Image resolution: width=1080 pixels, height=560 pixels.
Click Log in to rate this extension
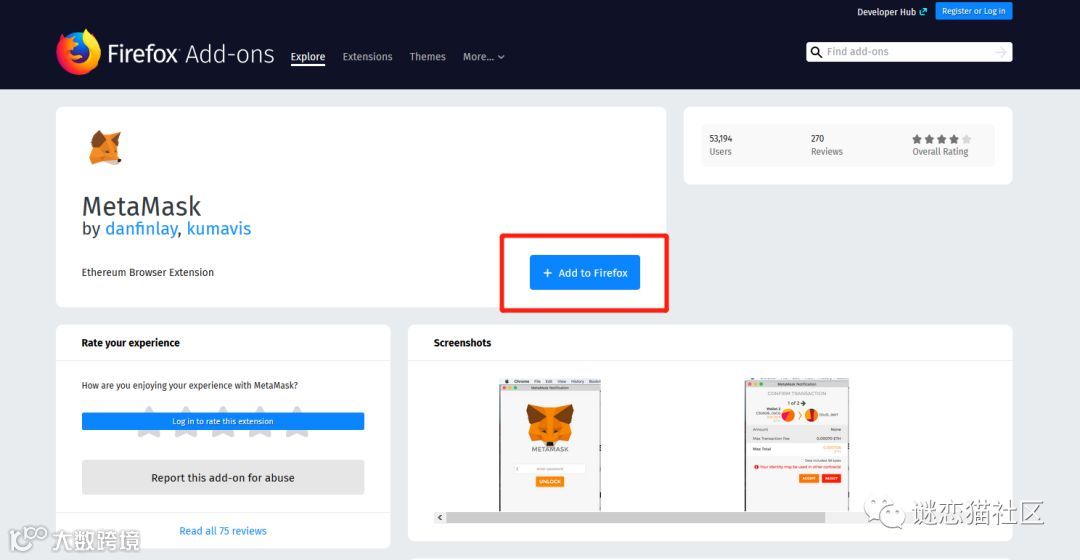click(222, 421)
